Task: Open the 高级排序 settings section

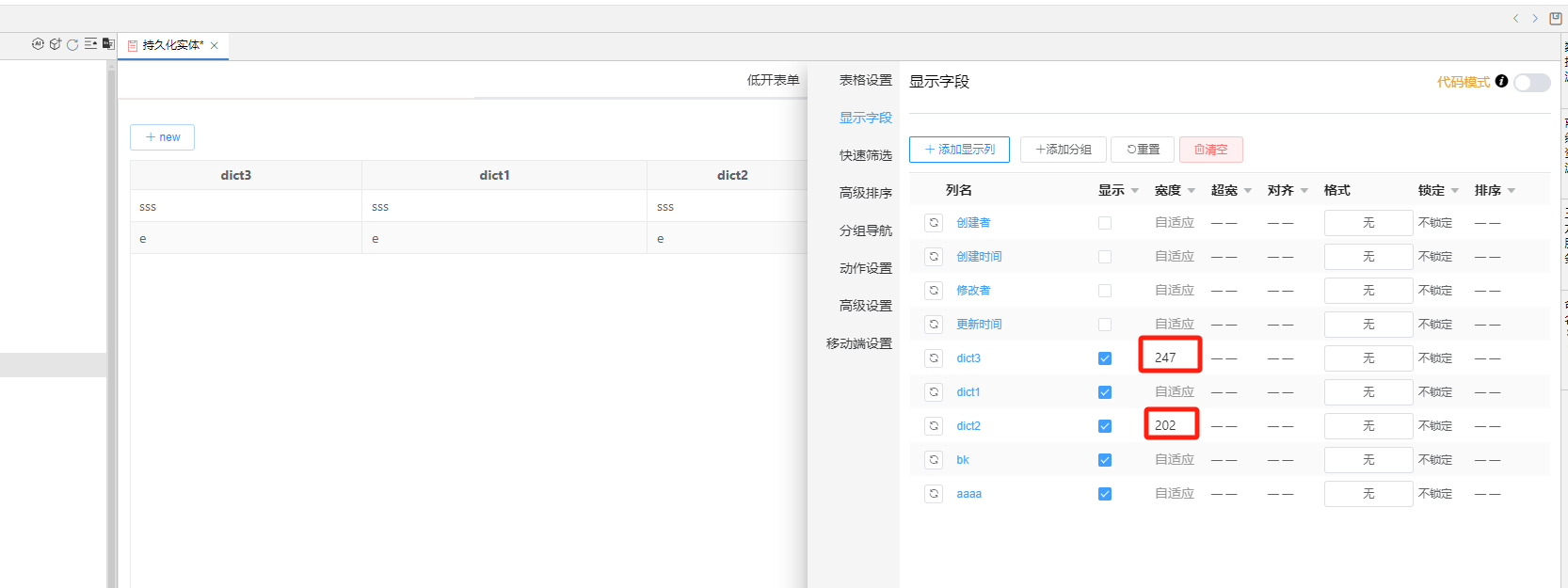Action: tap(865, 193)
